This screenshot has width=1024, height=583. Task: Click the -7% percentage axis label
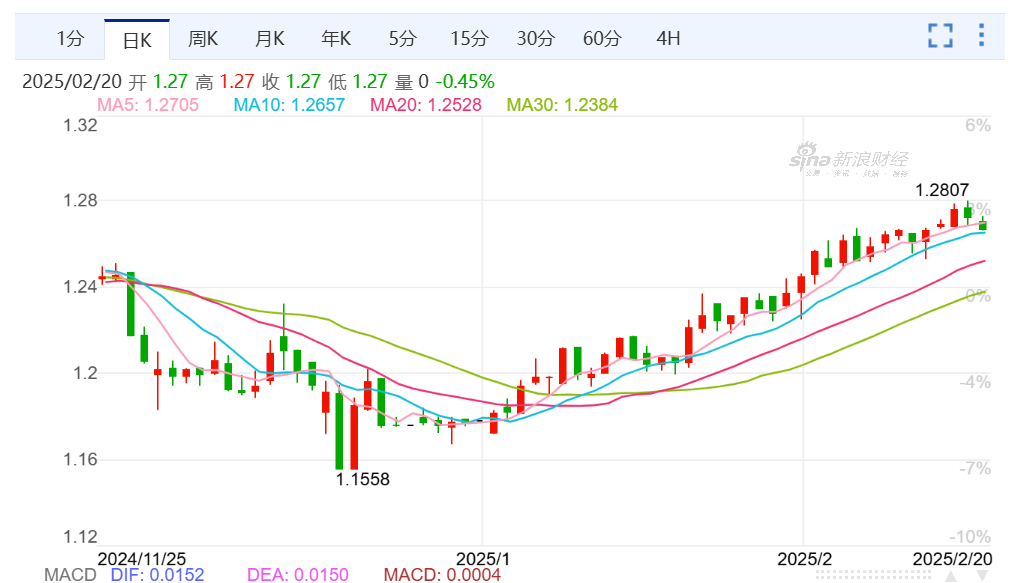click(974, 468)
